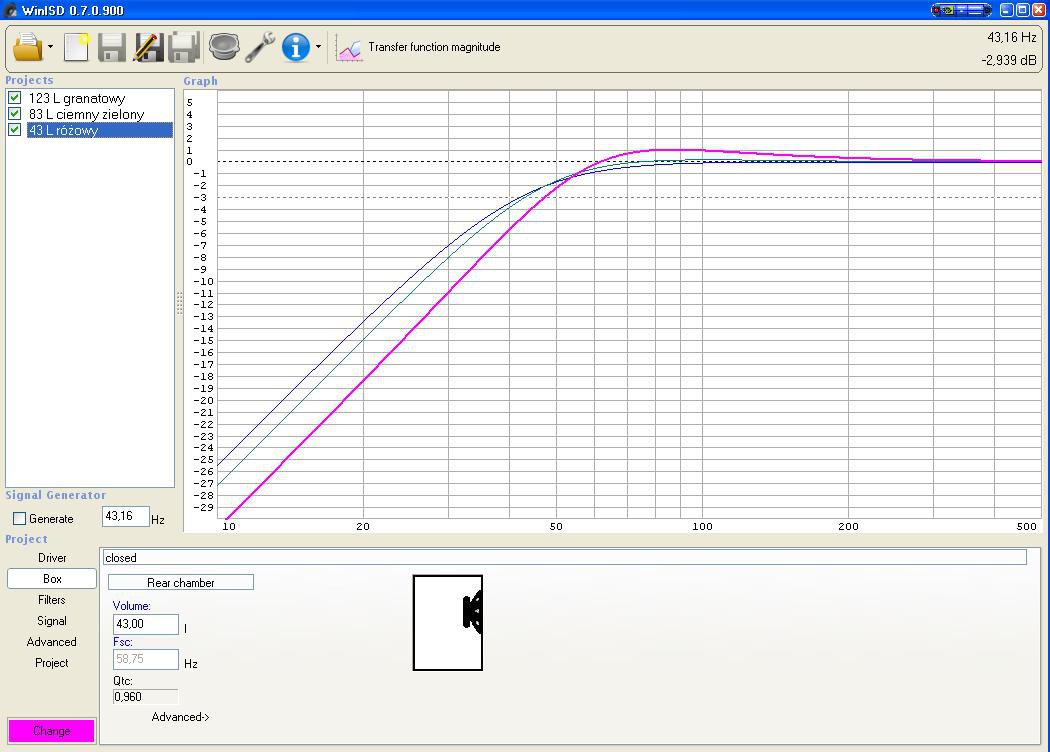Click the Qtc field showing 0,960
The height and width of the screenshot is (752, 1050).
[x=145, y=696]
